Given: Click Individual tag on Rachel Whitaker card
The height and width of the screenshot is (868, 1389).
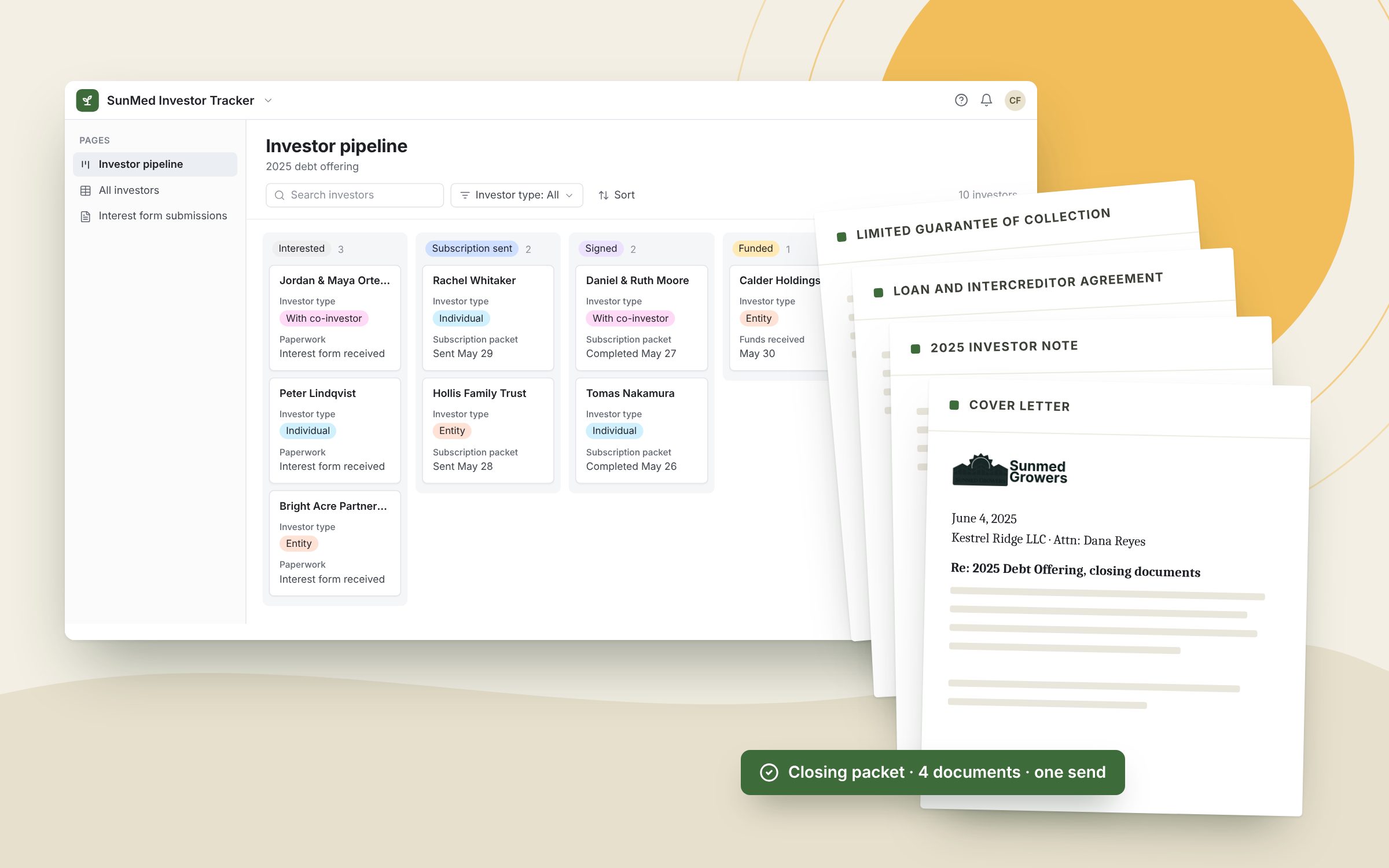Looking at the screenshot, I should click(x=461, y=318).
